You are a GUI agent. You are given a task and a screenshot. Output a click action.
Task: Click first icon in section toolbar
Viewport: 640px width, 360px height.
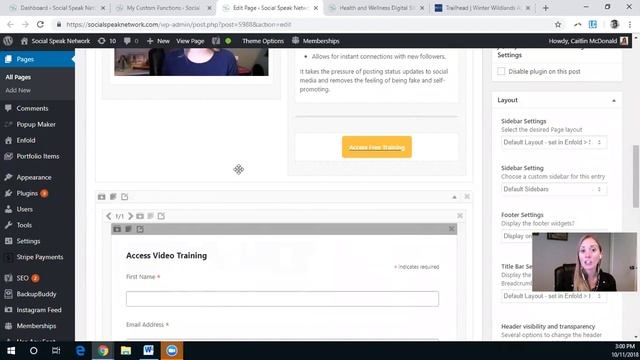coord(102,197)
